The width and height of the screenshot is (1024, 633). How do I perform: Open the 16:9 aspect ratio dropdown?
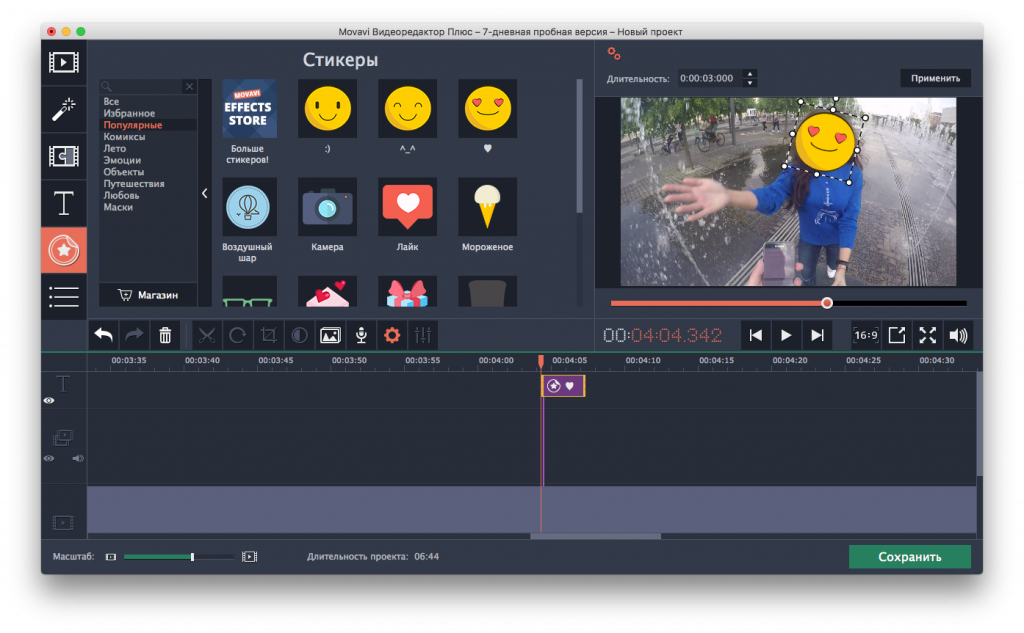pos(866,335)
